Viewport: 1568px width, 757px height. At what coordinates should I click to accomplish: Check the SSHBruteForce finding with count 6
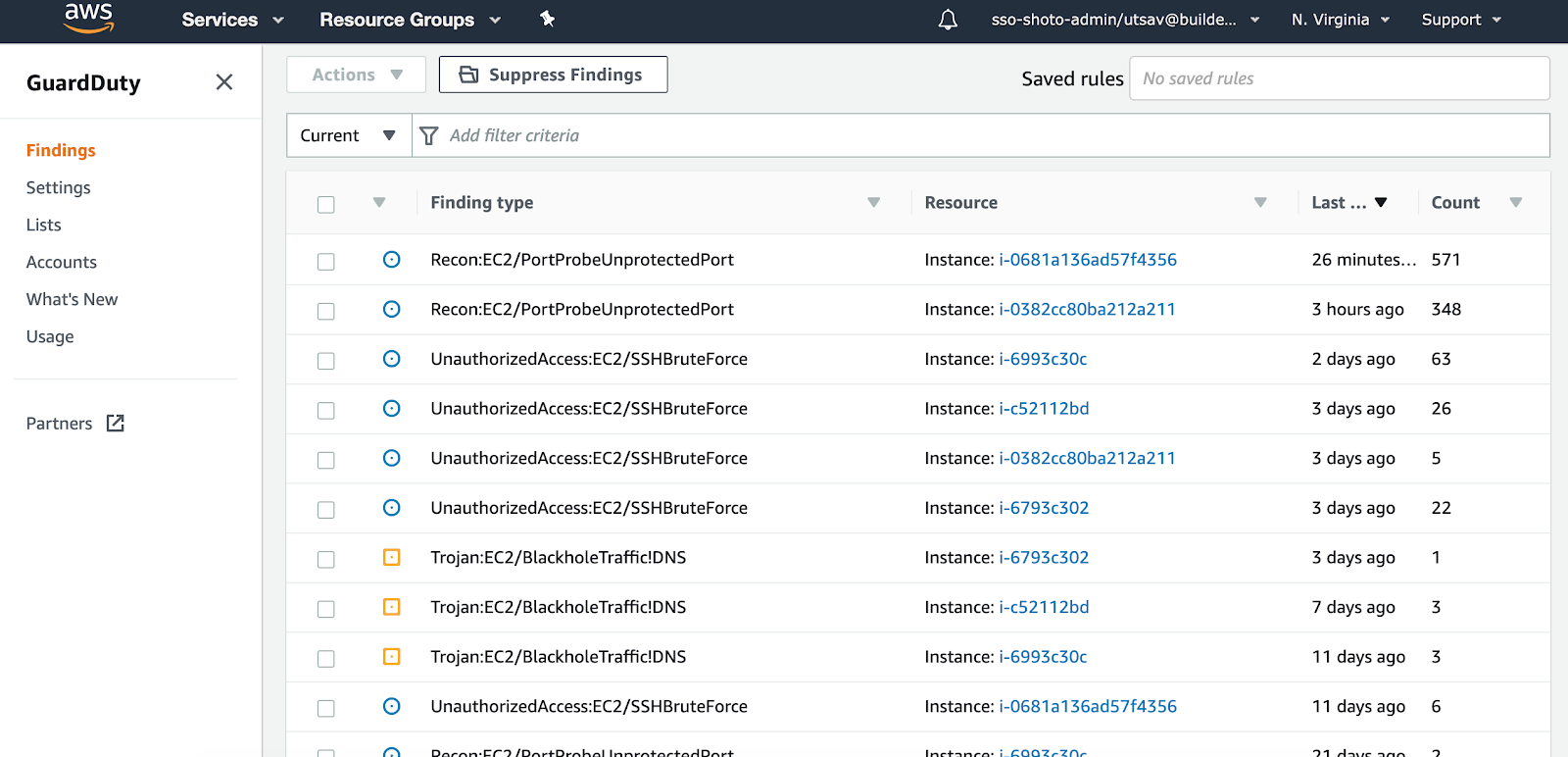[x=326, y=708]
